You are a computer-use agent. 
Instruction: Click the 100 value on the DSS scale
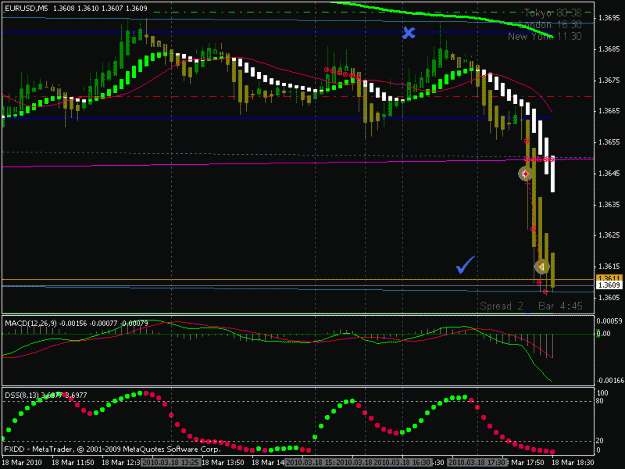(603, 393)
